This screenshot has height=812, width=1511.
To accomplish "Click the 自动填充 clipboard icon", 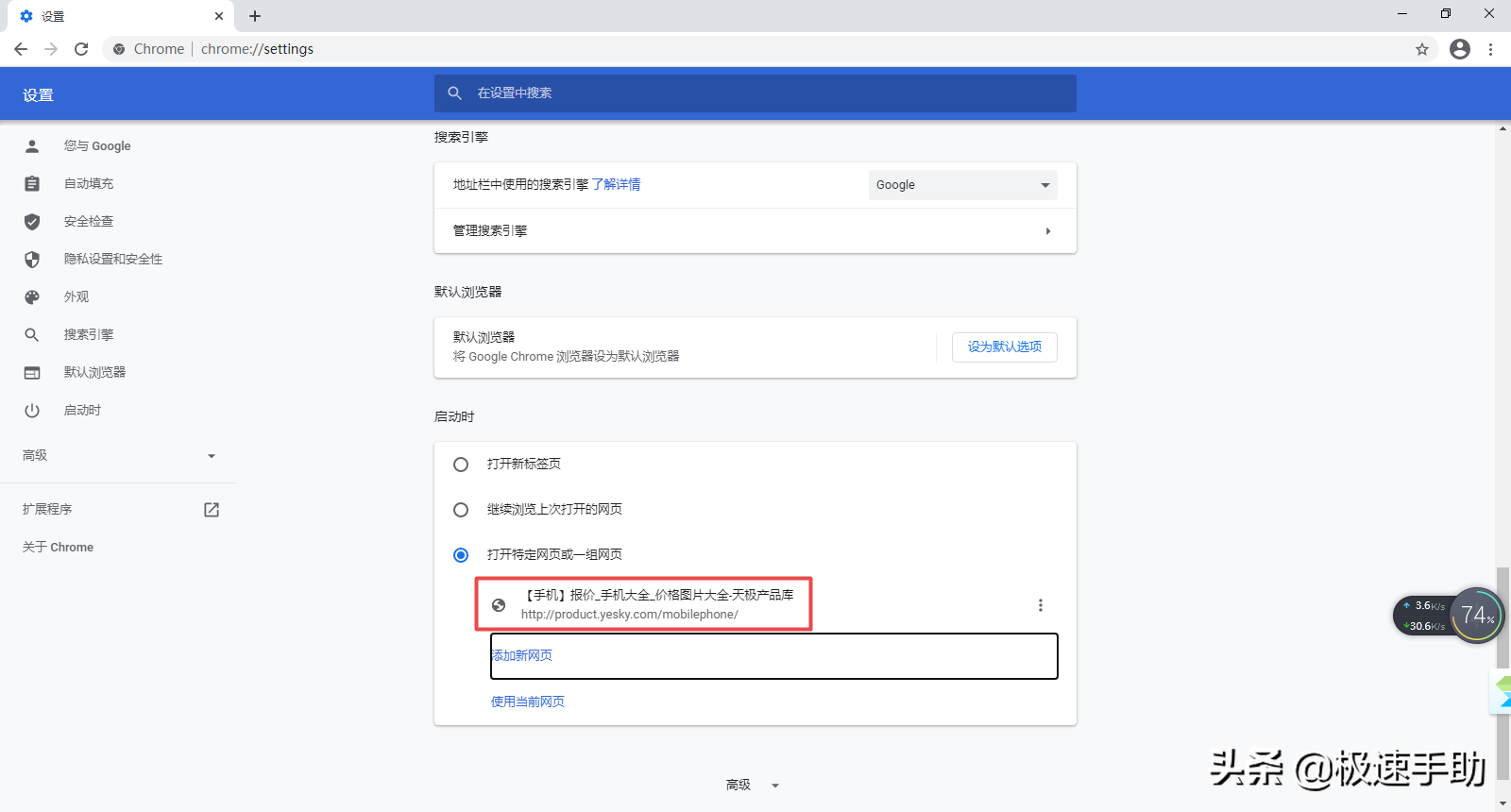I will pos(32,183).
